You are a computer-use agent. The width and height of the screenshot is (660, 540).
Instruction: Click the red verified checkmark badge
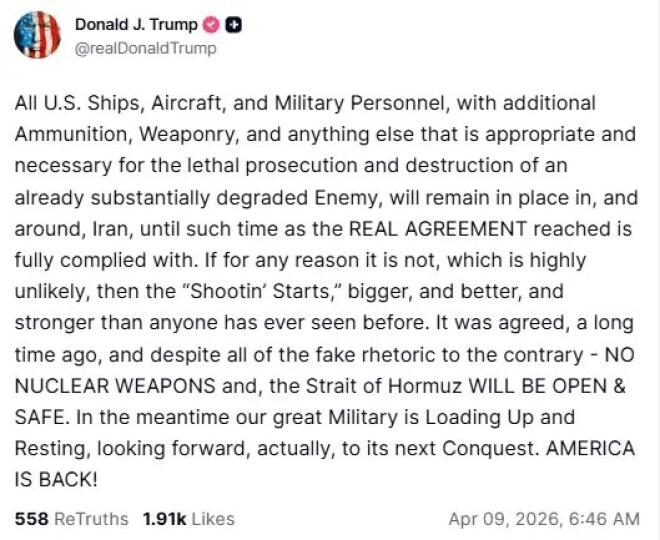[x=211, y=26]
